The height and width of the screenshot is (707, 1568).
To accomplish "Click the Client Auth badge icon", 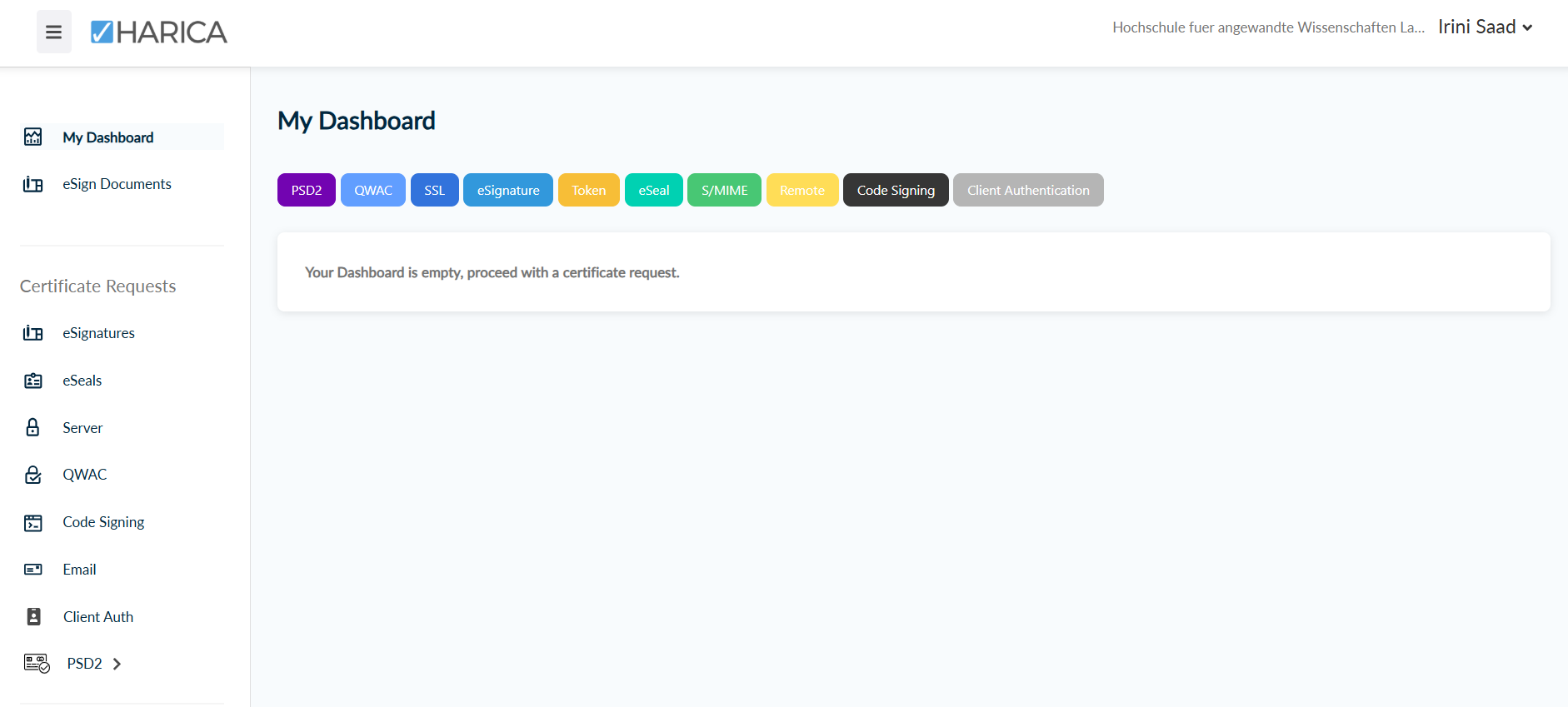I will click(34, 616).
